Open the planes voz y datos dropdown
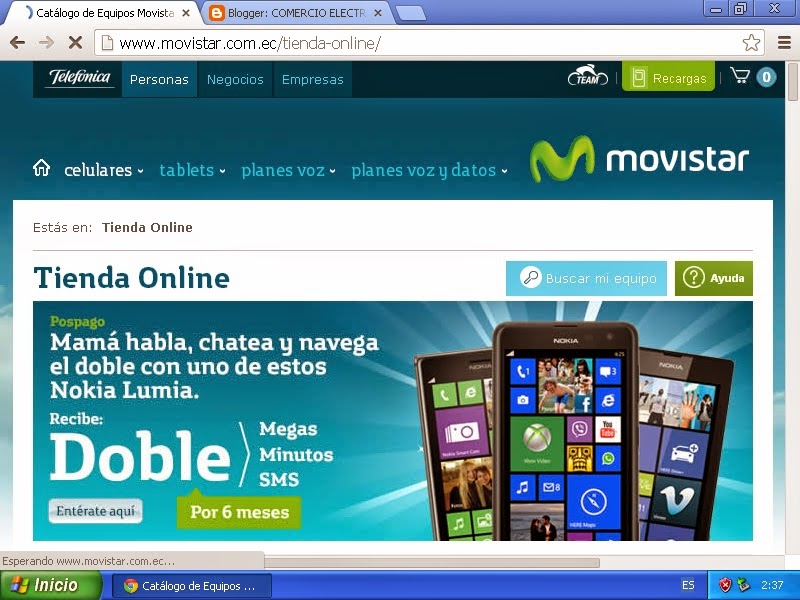800x600 pixels. pyautogui.click(x=430, y=170)
